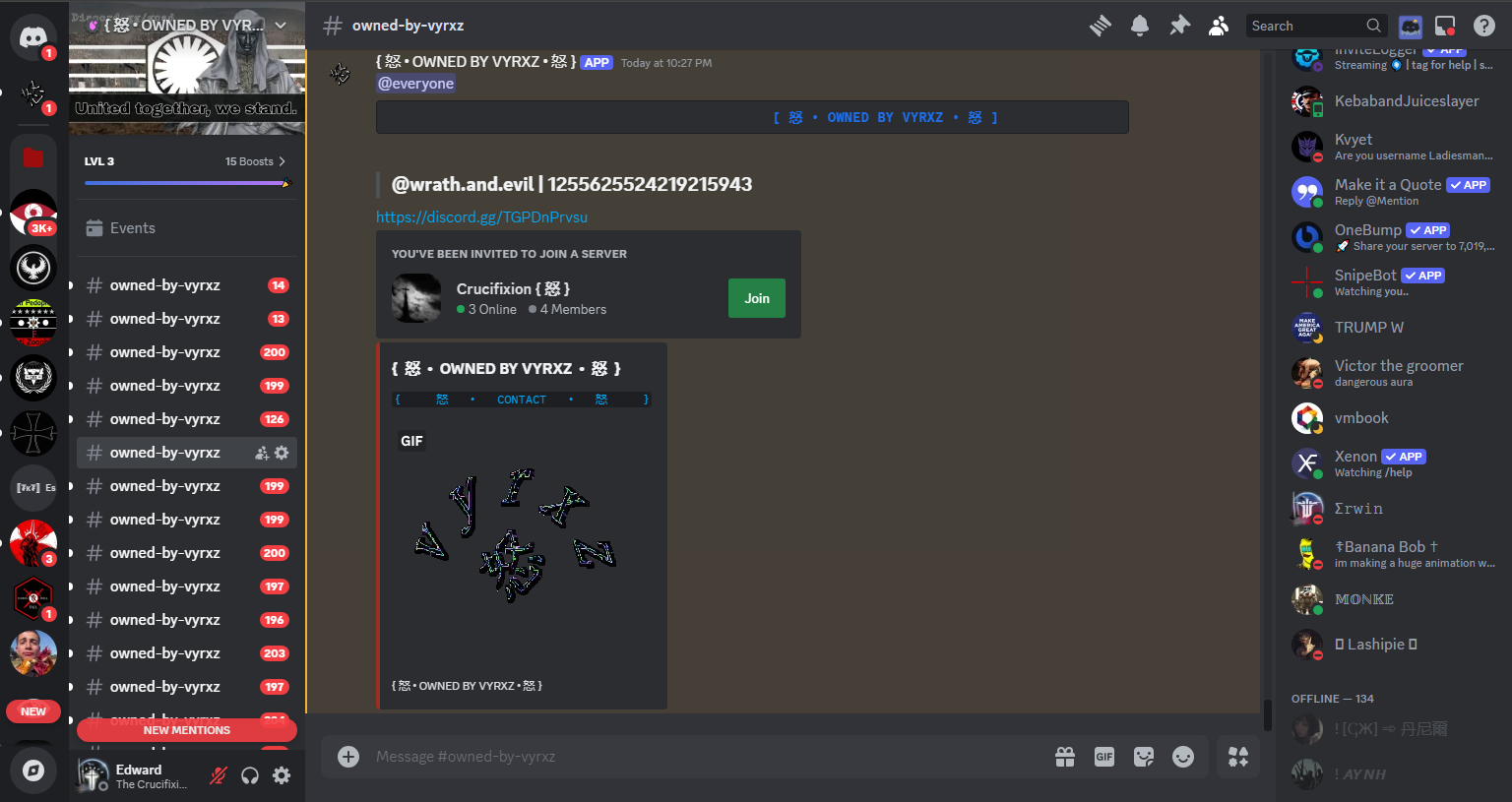1512x802 pixels.
Task: Expand the server name dropdown menu
Action: pos(281,25)
